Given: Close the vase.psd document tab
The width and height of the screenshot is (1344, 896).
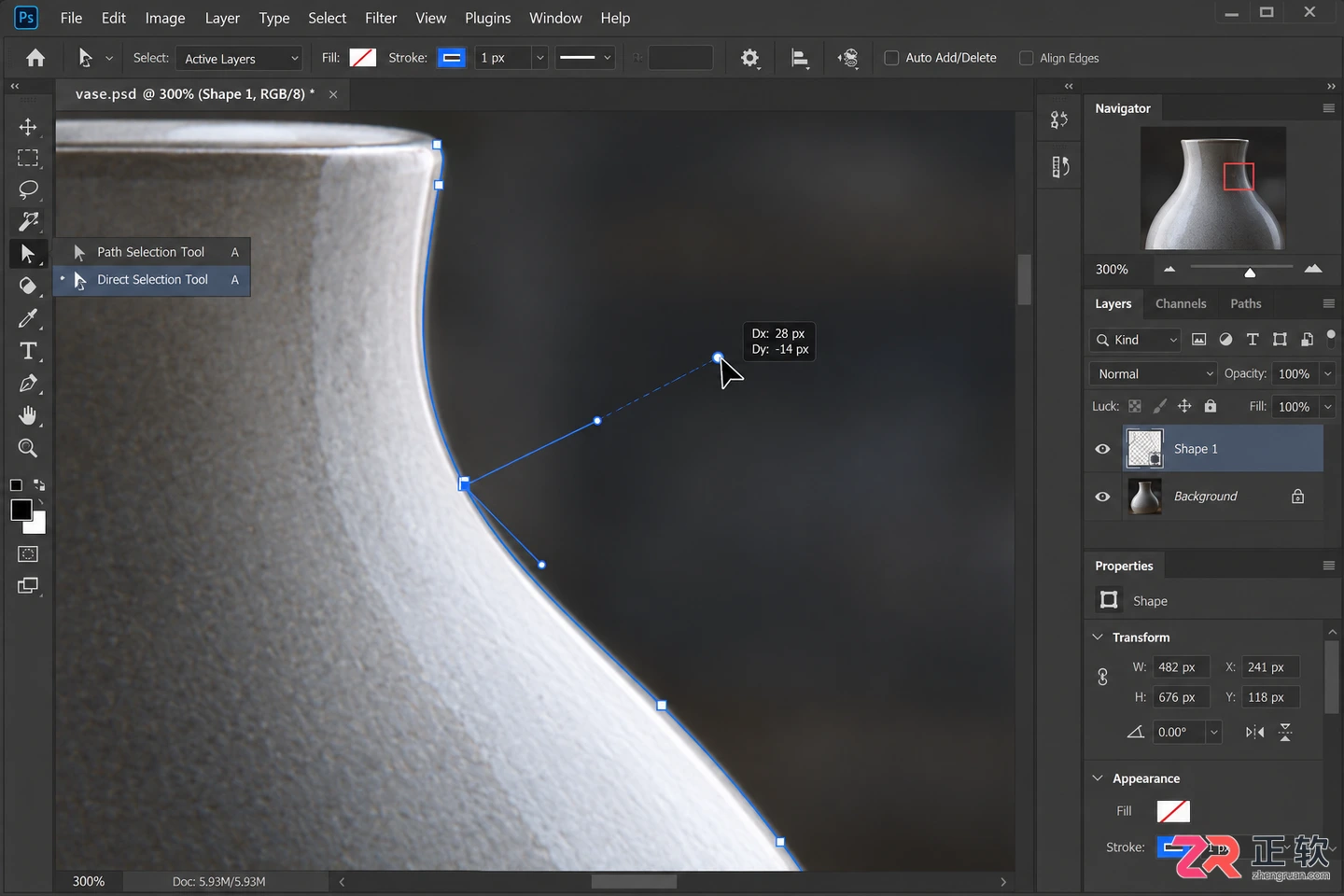Looking at the screenshot, I should pos(333,94).
